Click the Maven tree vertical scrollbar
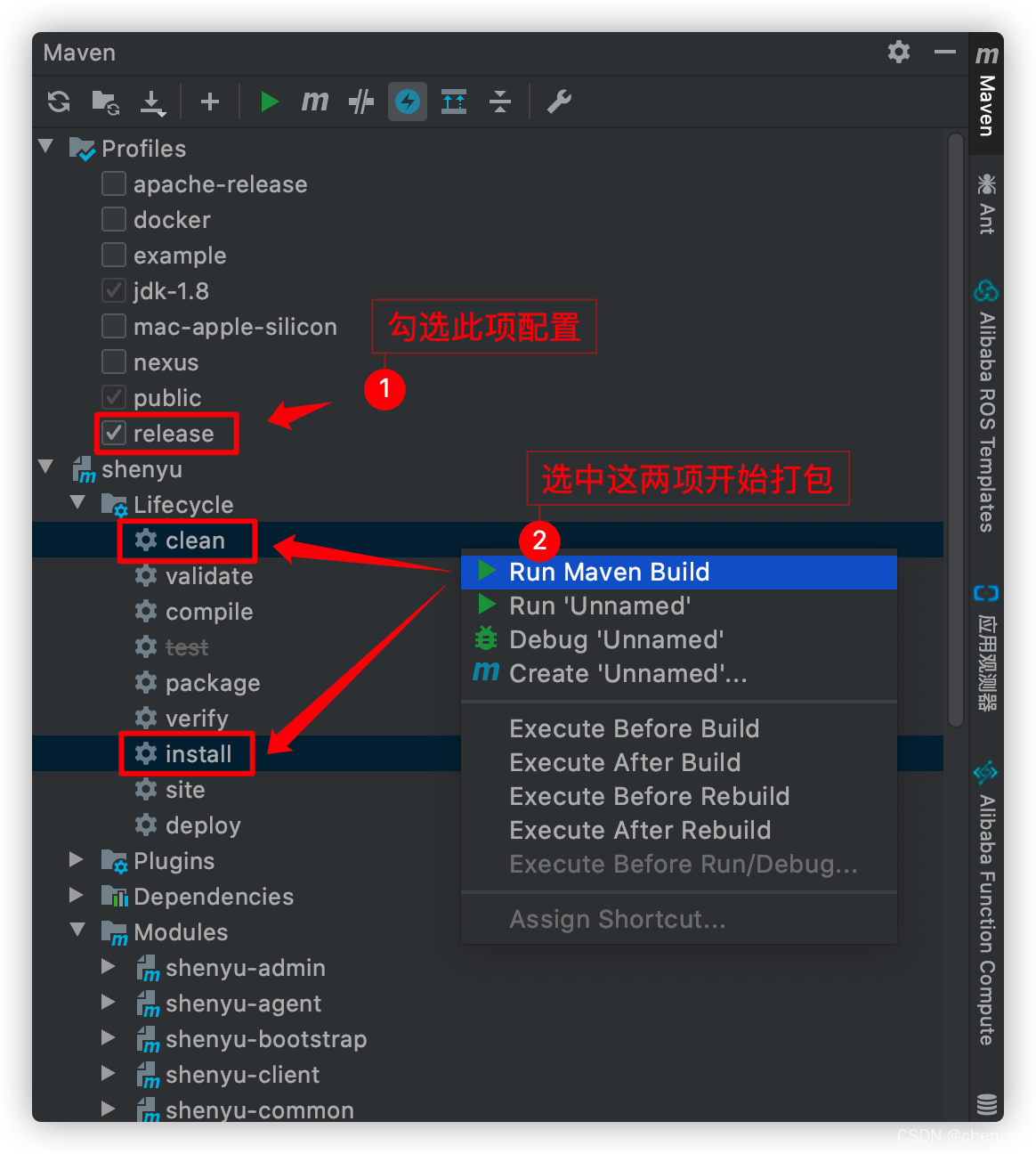The width and height of the screenshot is (1036, 1154). pos(957,429)
